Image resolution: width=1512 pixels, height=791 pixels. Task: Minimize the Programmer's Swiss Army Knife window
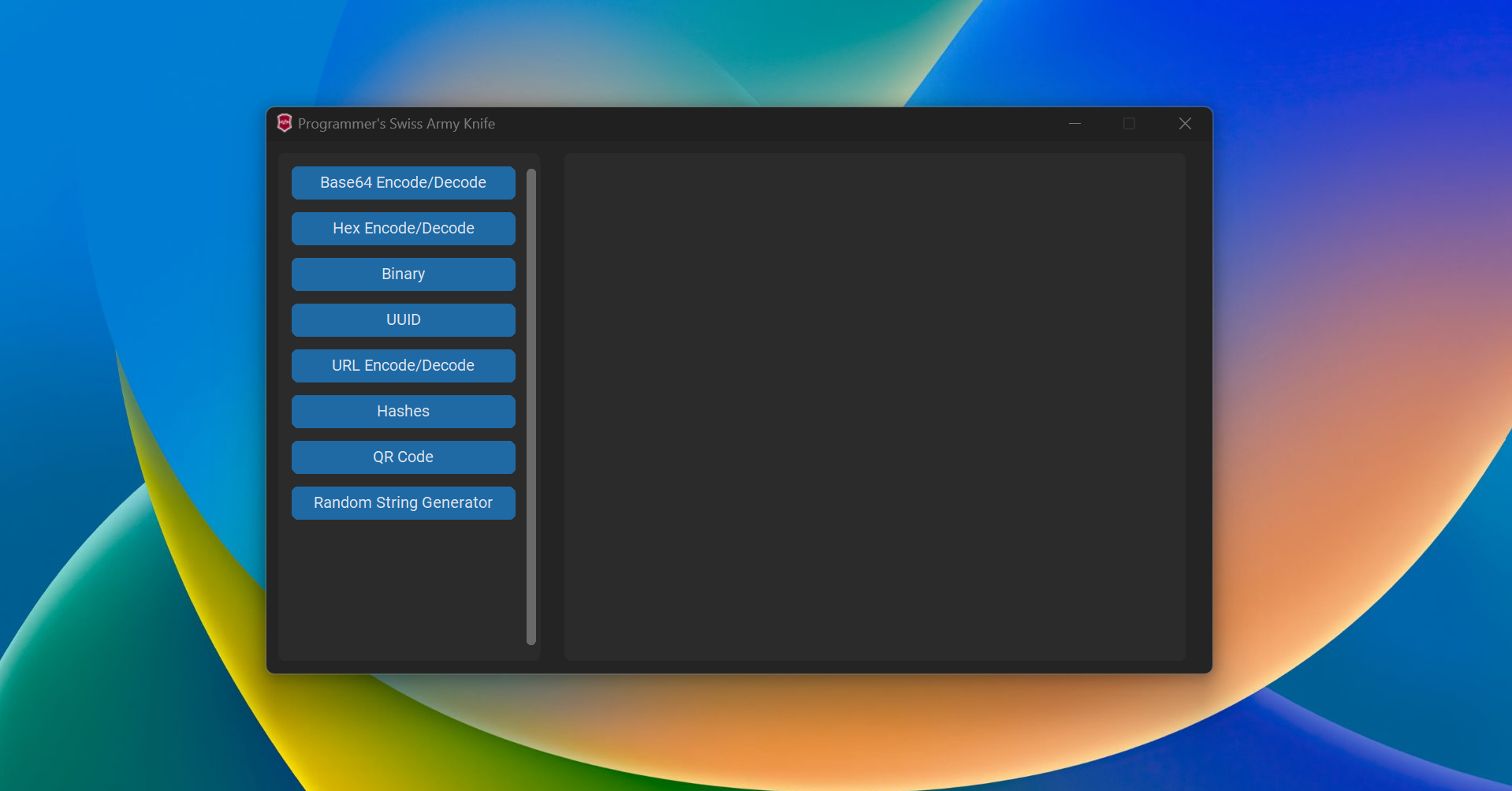click(1074, 124)
